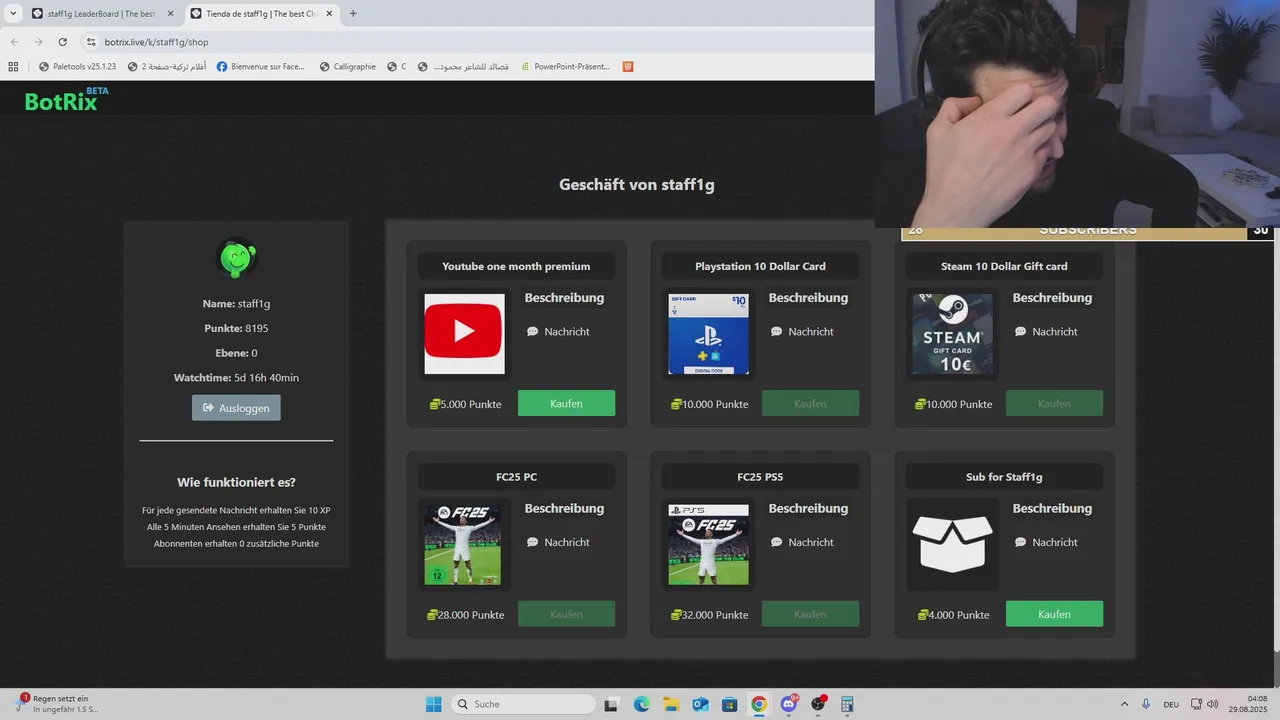Click Kaufen for Playstation 10 Dollar Card

pyautogui.click(x=810, y=403)
